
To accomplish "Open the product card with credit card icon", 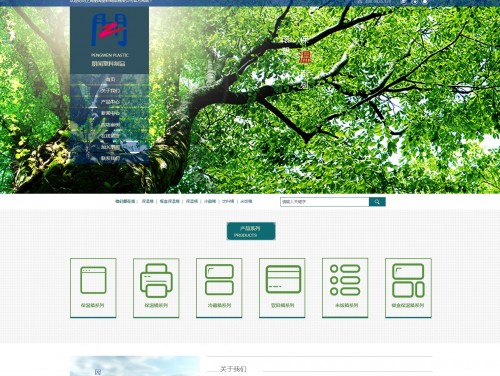I will tap(282, 288).
